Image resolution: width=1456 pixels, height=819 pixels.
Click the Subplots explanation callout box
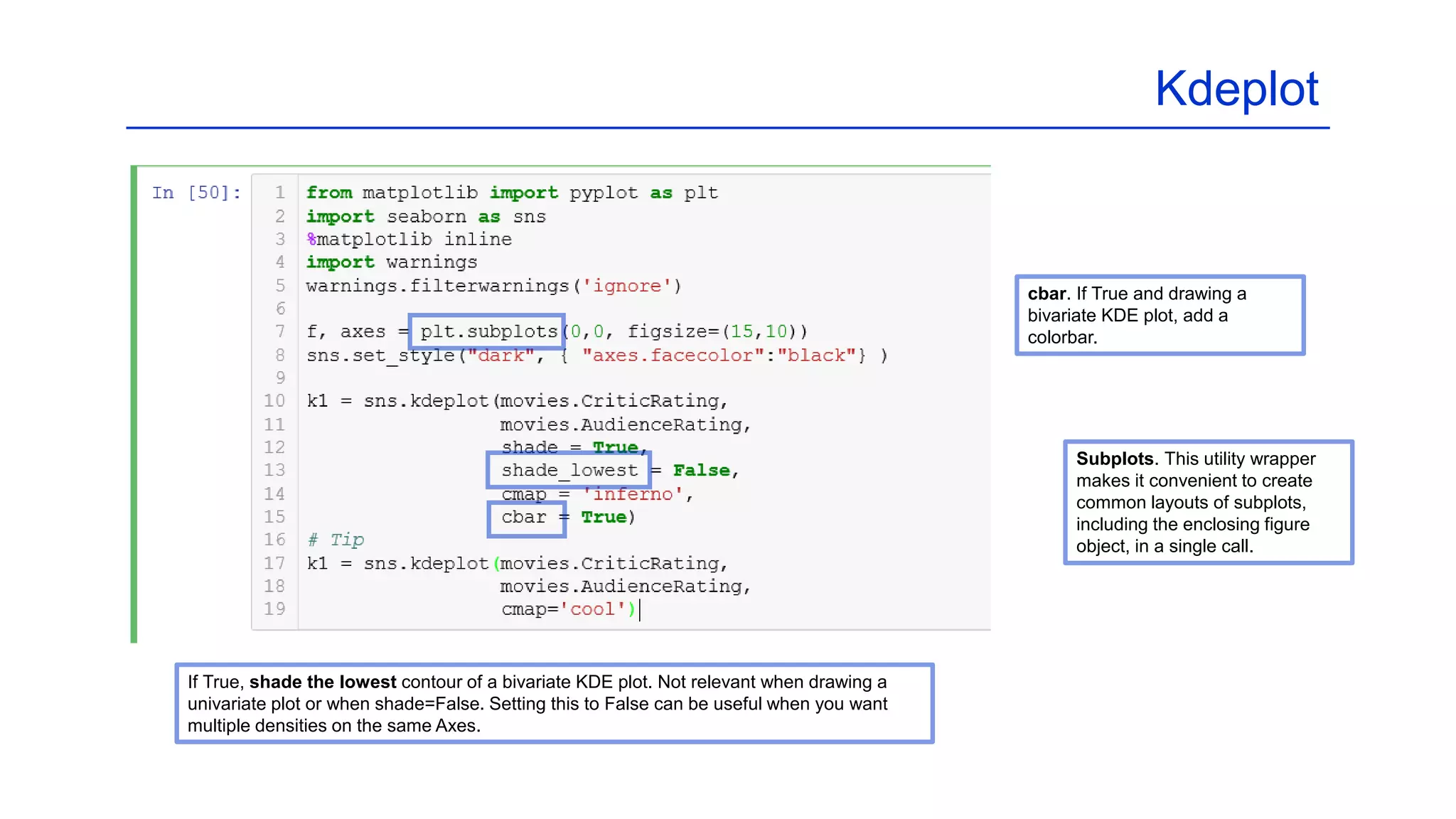pos(1208,502)
